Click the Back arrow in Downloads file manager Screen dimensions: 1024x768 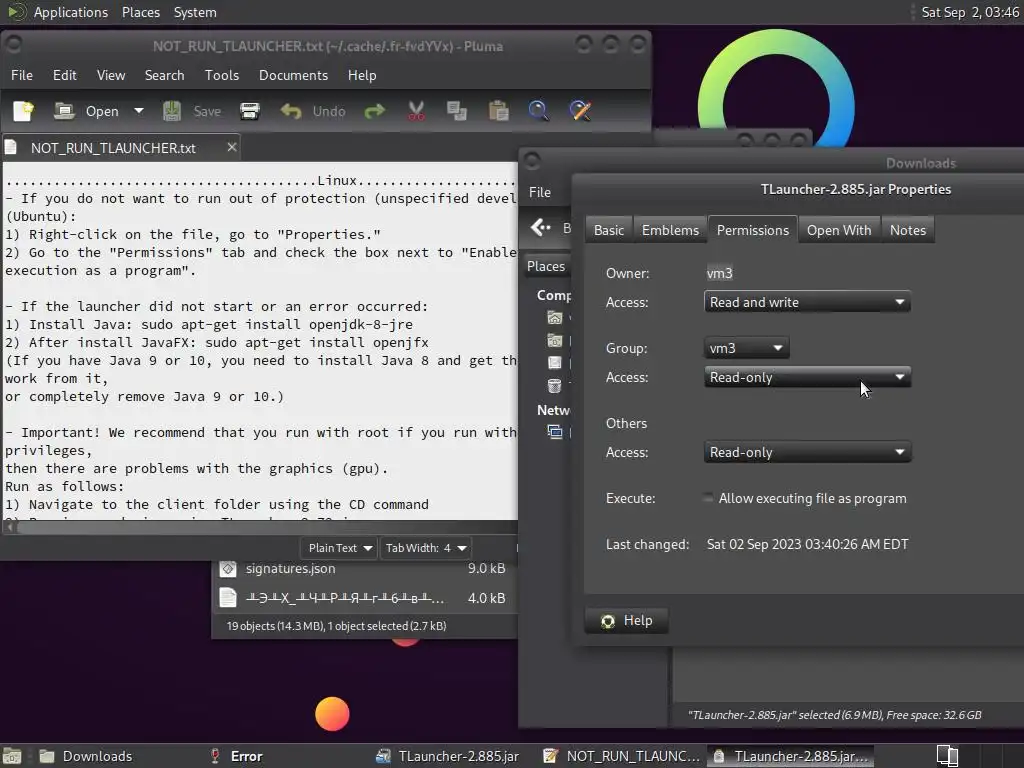point(541,227)
